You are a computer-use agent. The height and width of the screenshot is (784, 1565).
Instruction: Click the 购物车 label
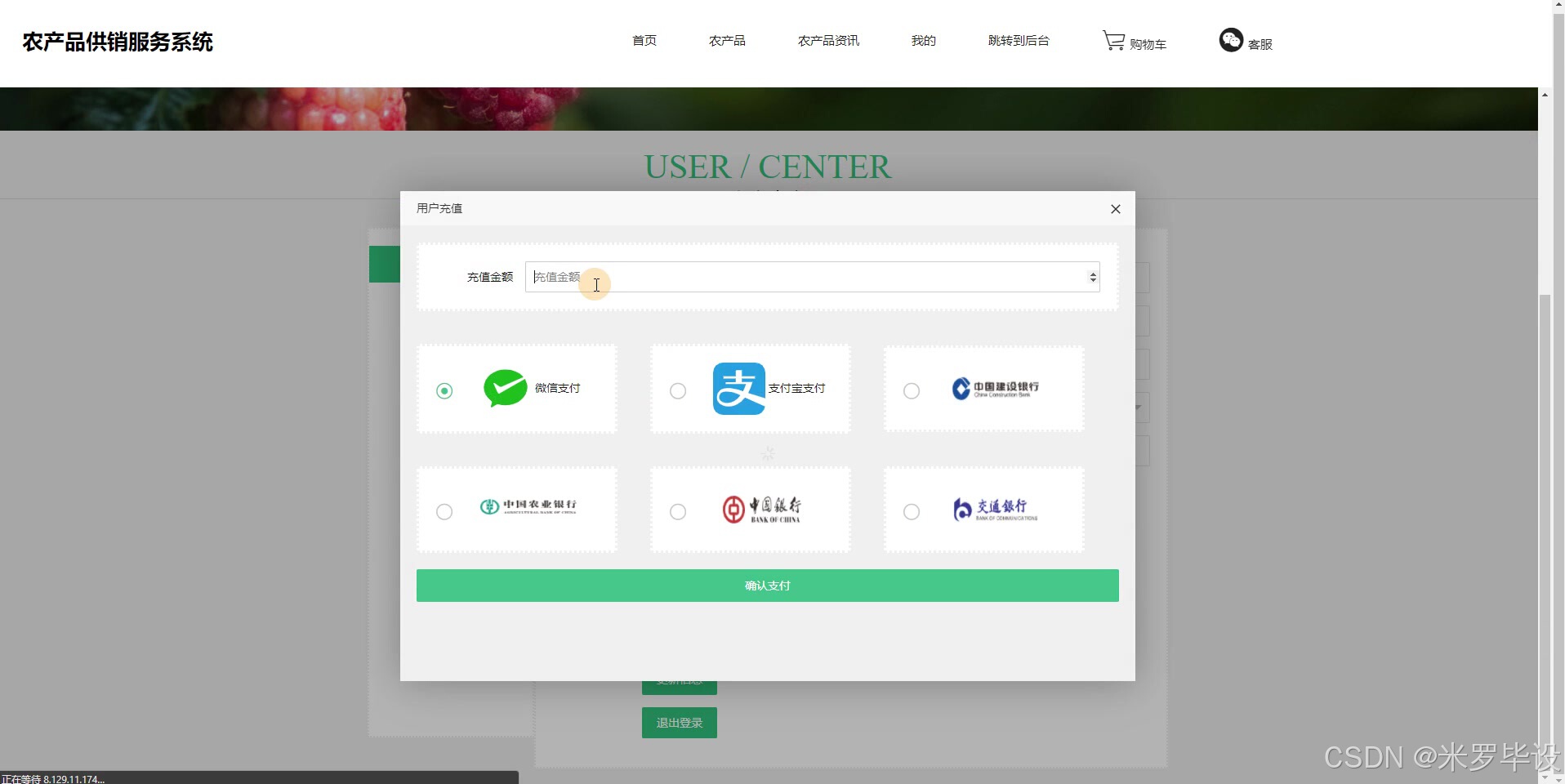1148,44
